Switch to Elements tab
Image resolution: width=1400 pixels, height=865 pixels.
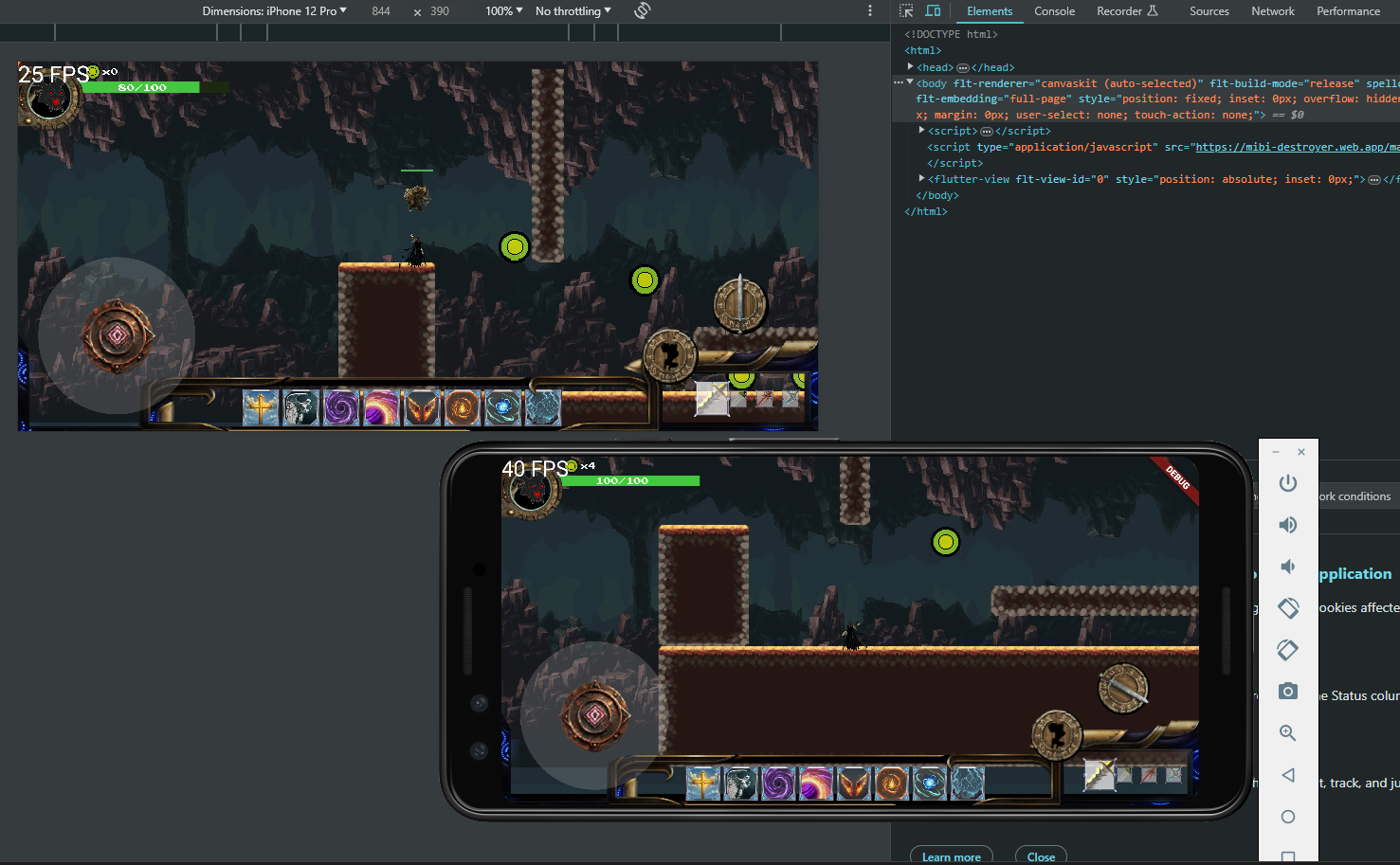pyautogui.click(x=990, y=10)
